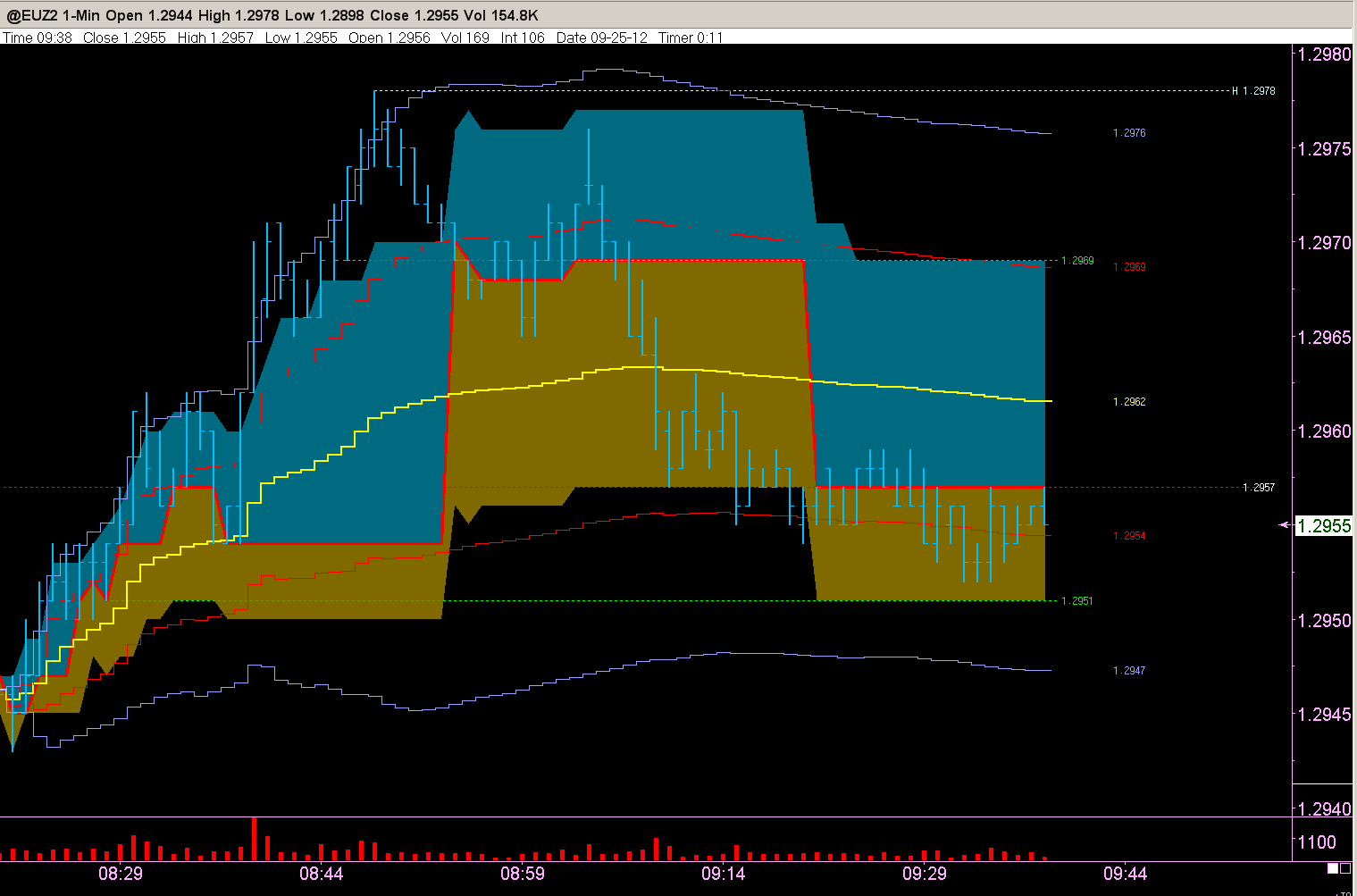
Task: Click the red 1.2969 band label
Action: click(x=1129, y=267)
